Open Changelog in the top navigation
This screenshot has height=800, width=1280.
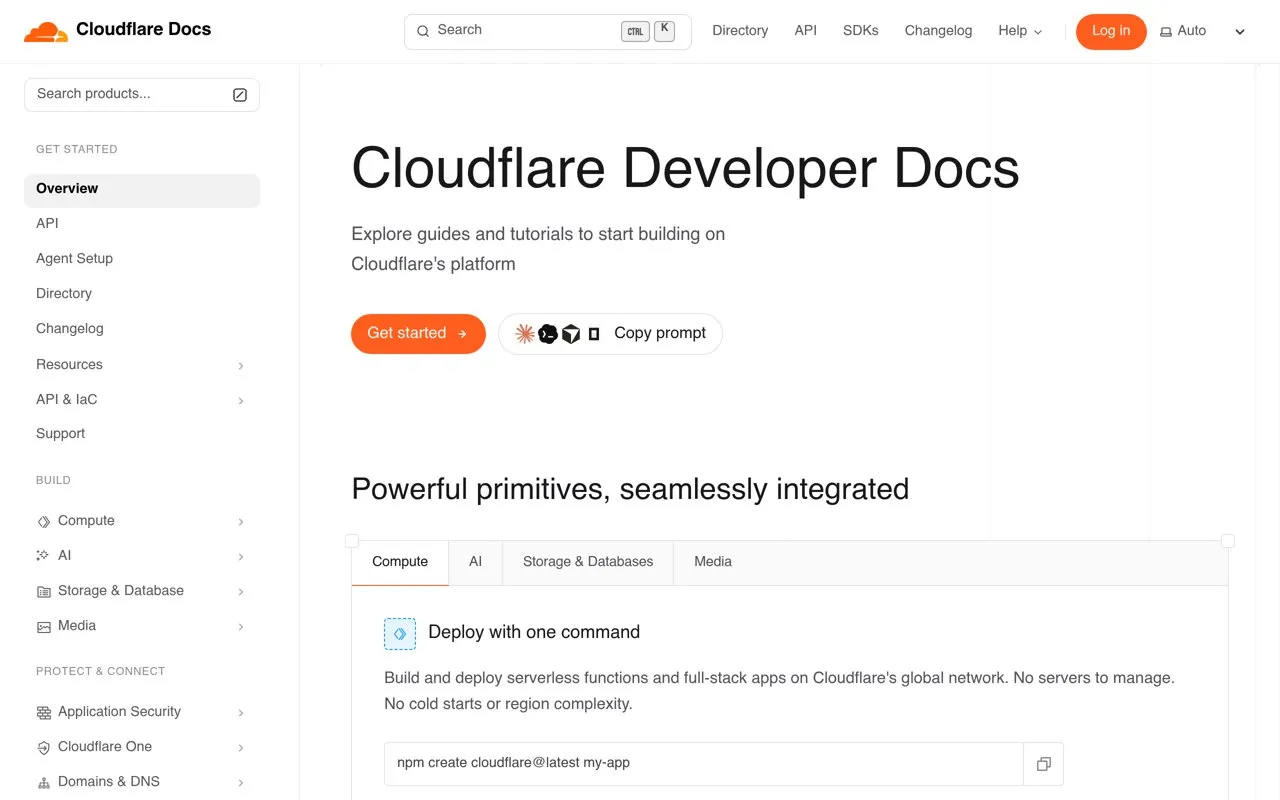tap(938, 31)
